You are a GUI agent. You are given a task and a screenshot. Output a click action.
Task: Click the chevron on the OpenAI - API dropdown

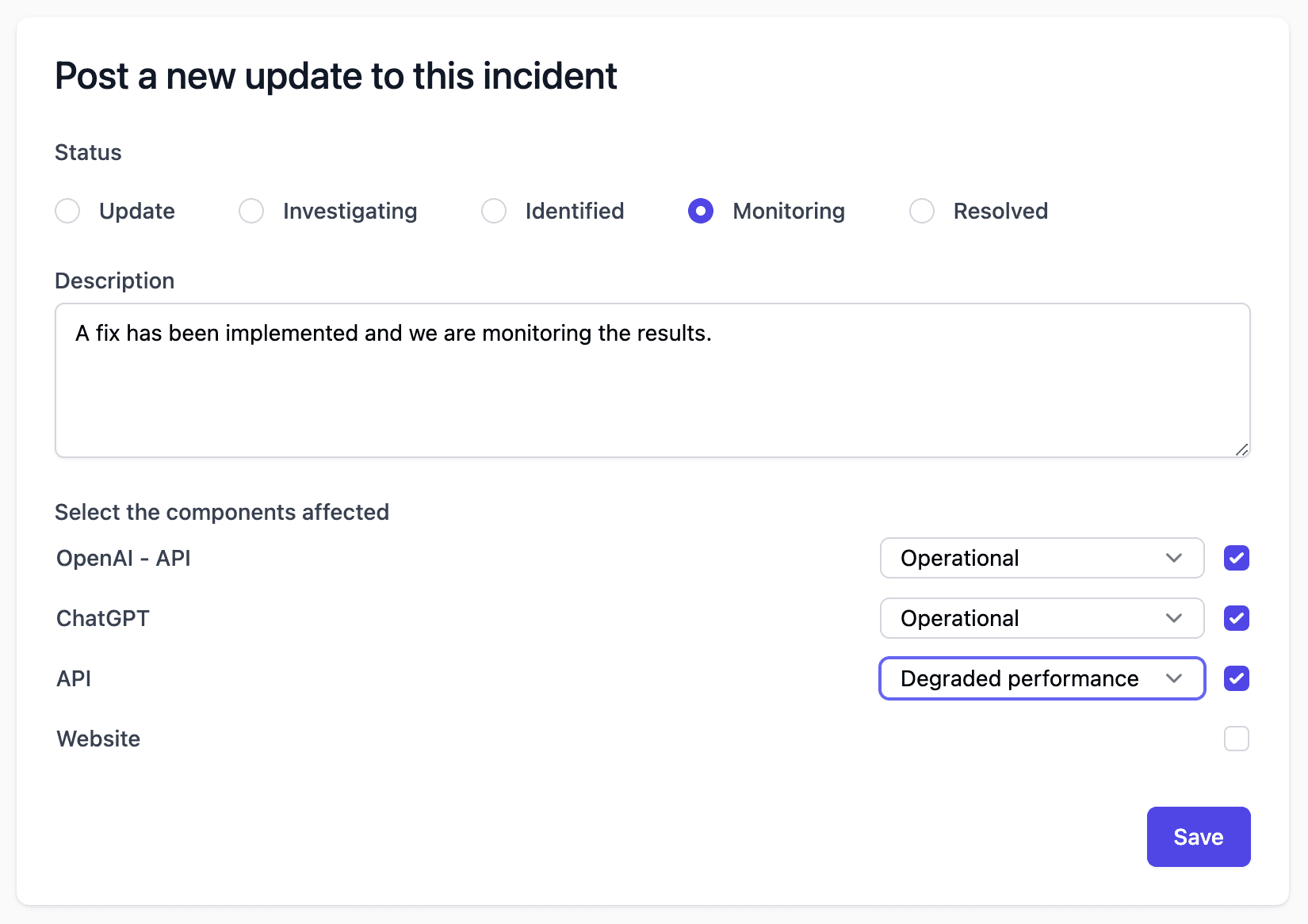point(1174,558)
